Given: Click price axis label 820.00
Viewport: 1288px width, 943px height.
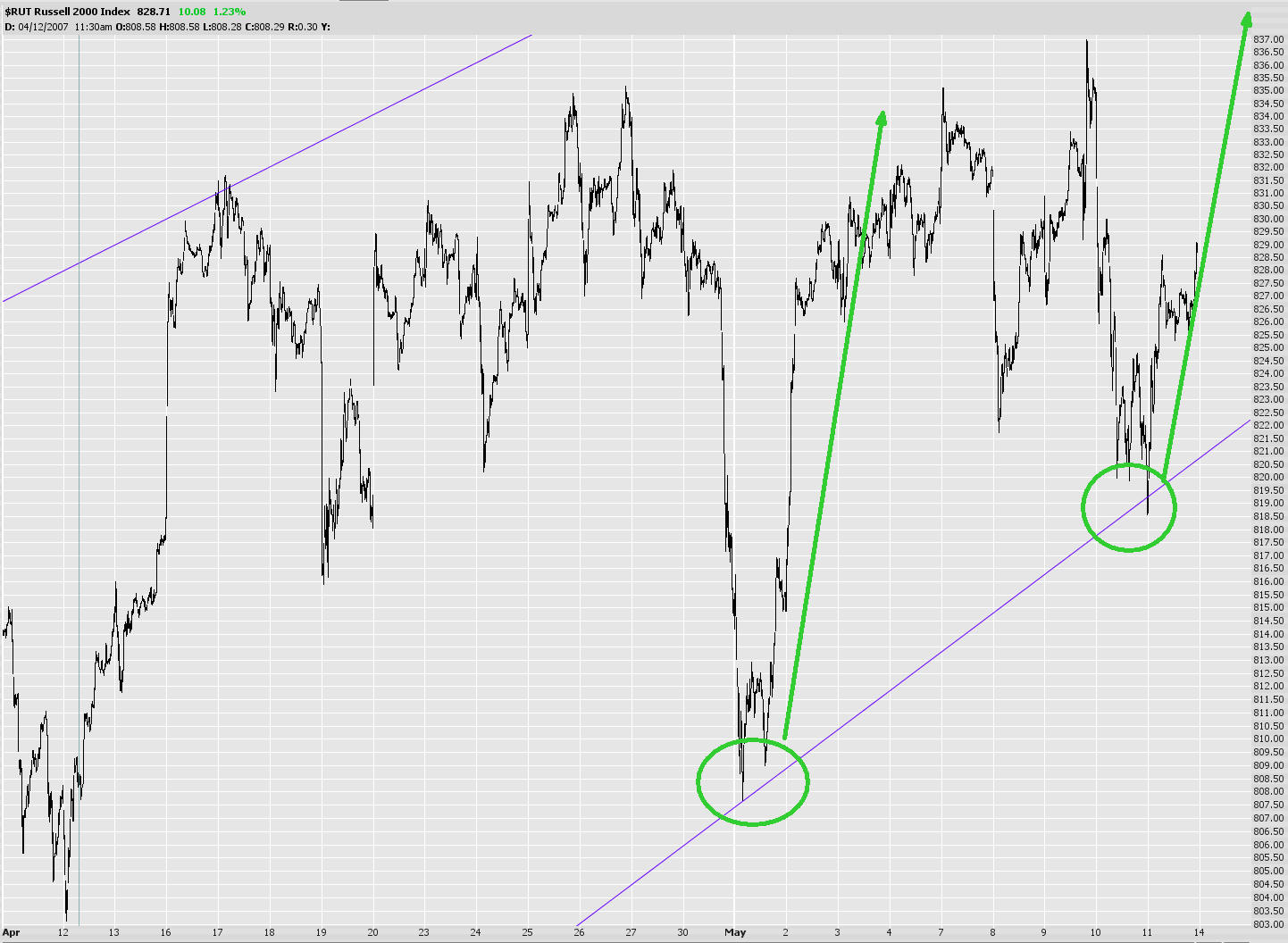Looking at the screenshot, I should (x=1268, y=478).
